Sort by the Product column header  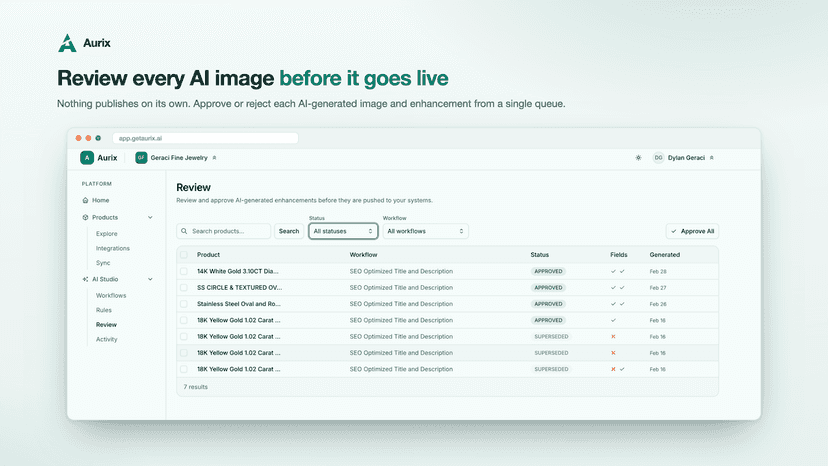pos(209,255)
